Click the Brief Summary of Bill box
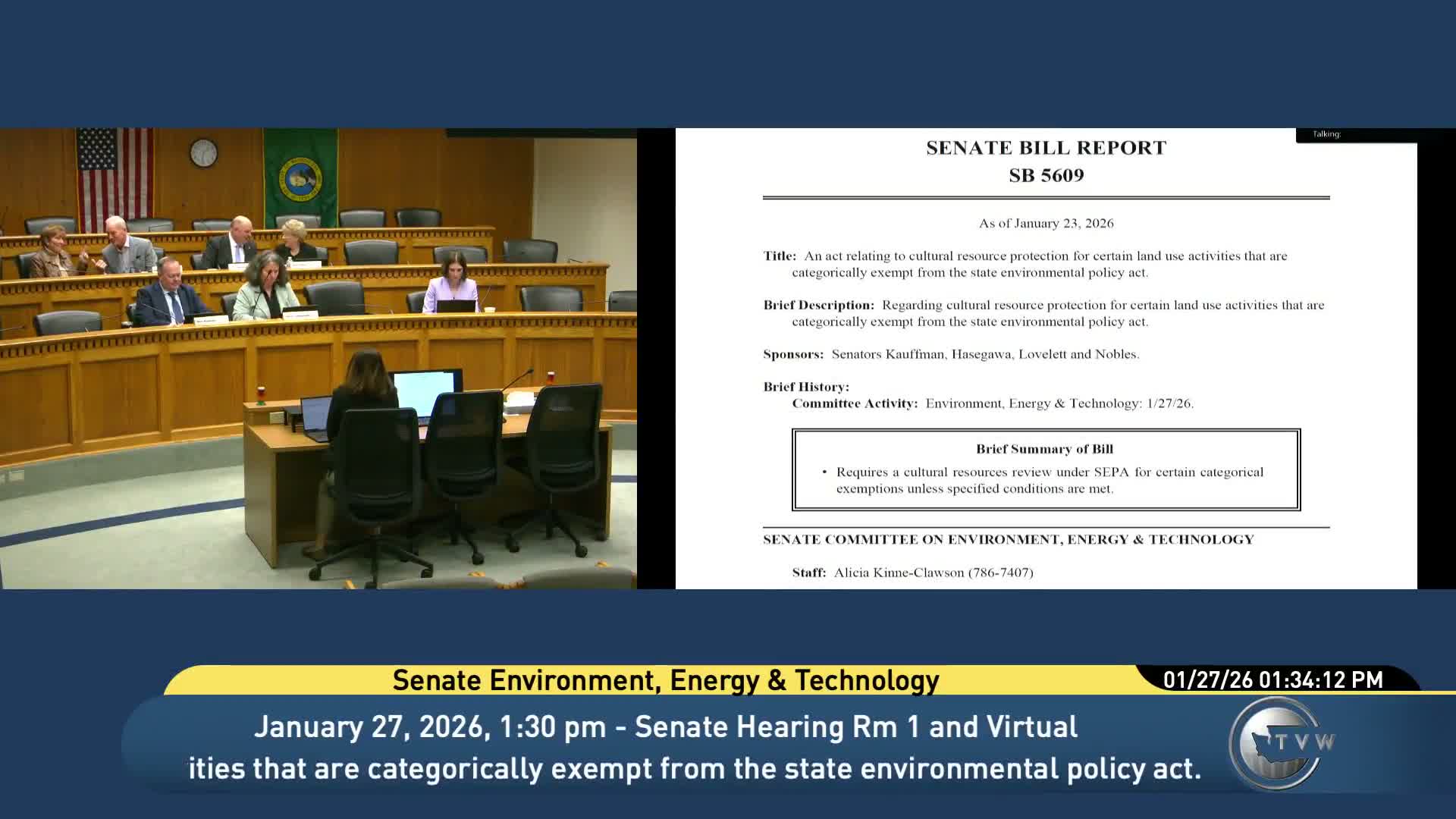 coord(1046,469)
